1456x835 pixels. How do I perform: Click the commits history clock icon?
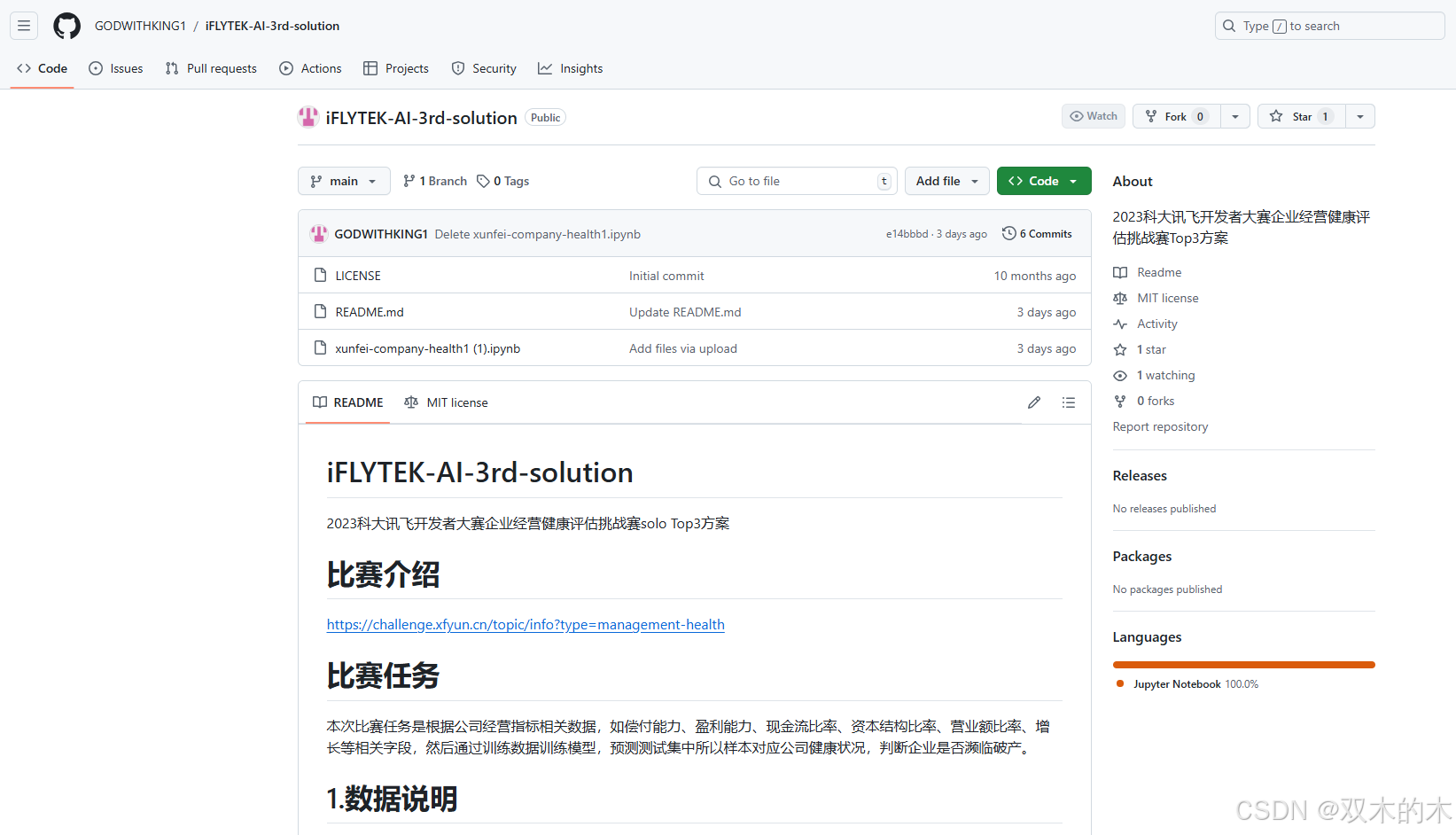point(1008,233)
